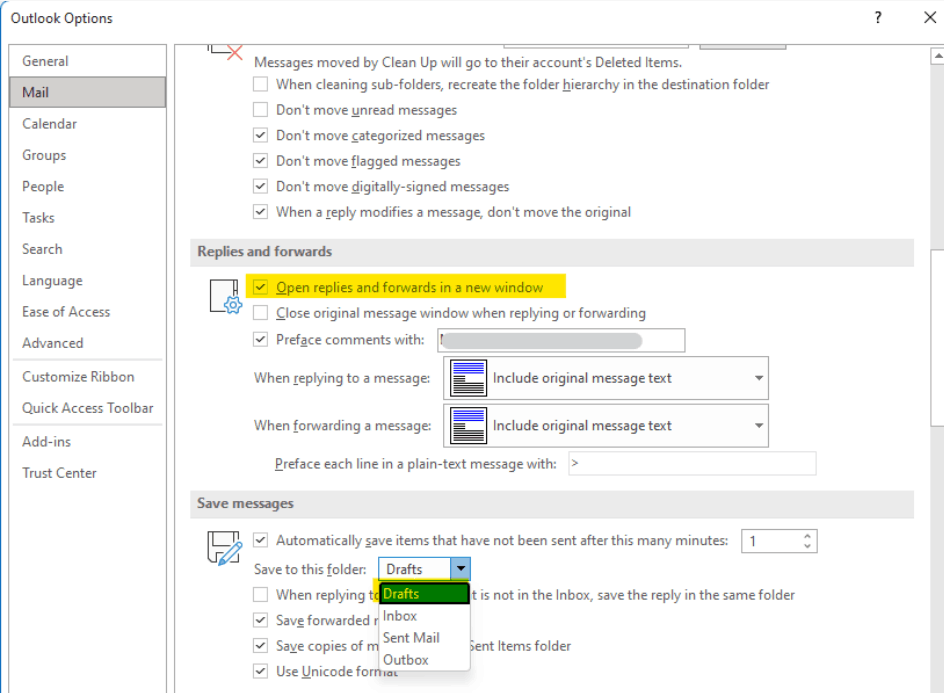Uncheck 'Use Unicode format'
The image size is (944, 693).
pyautogui.click(x=260, y=671)
